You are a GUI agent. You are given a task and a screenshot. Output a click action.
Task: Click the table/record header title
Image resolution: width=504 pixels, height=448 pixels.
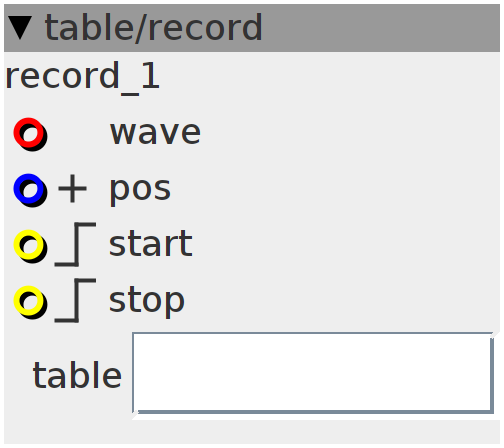154,28
